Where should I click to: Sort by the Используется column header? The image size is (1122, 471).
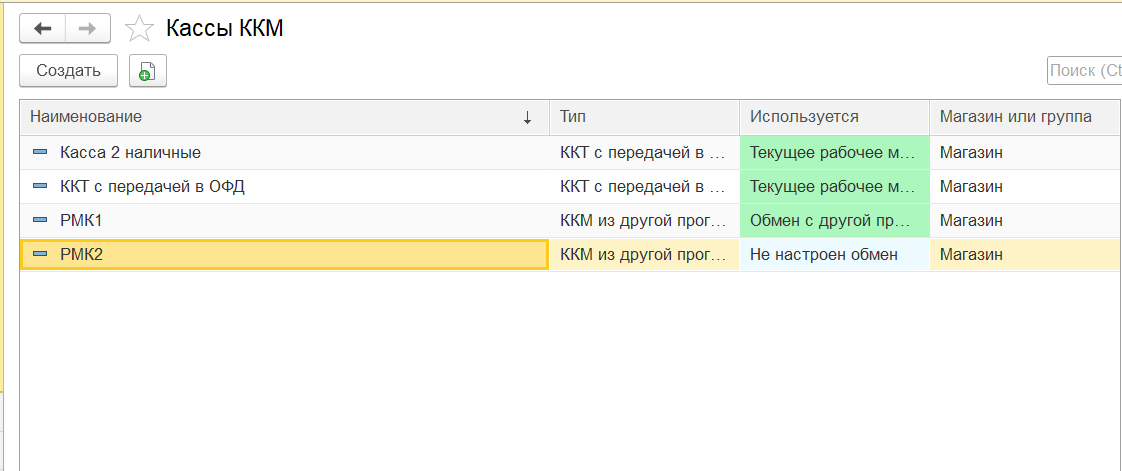click(835, 117)
